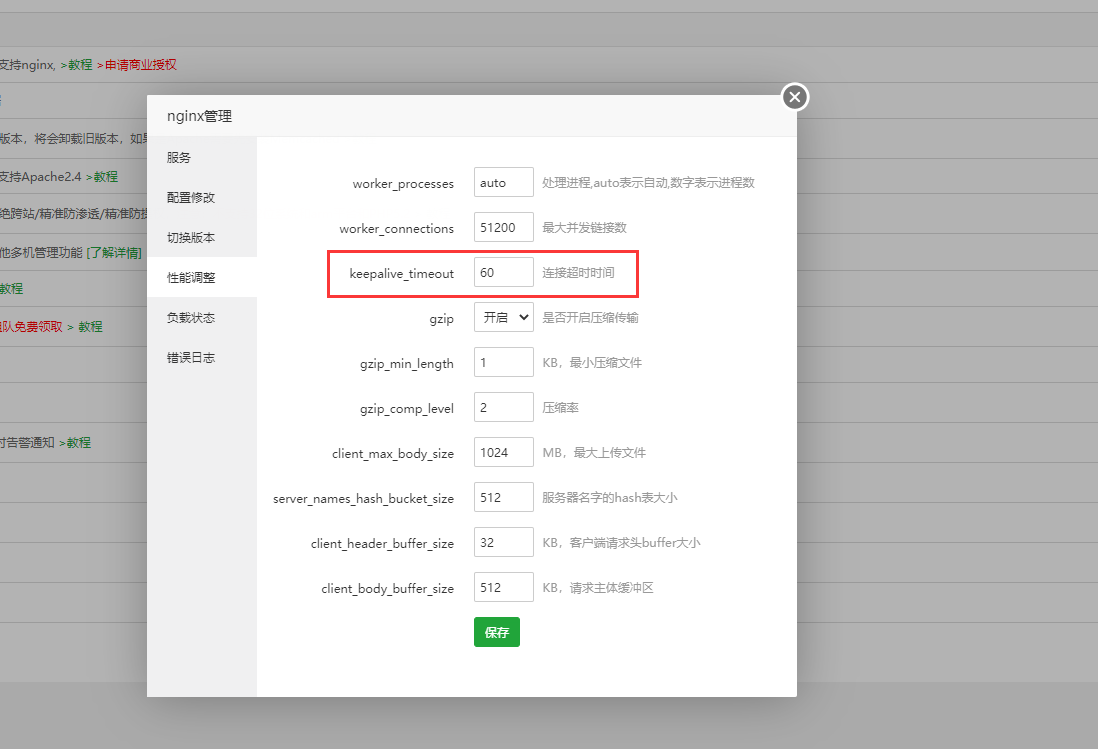Click the 服务器名字的hash表大小 description
The height and width of the screenshot is (749, 1098).
coord(610,498)
